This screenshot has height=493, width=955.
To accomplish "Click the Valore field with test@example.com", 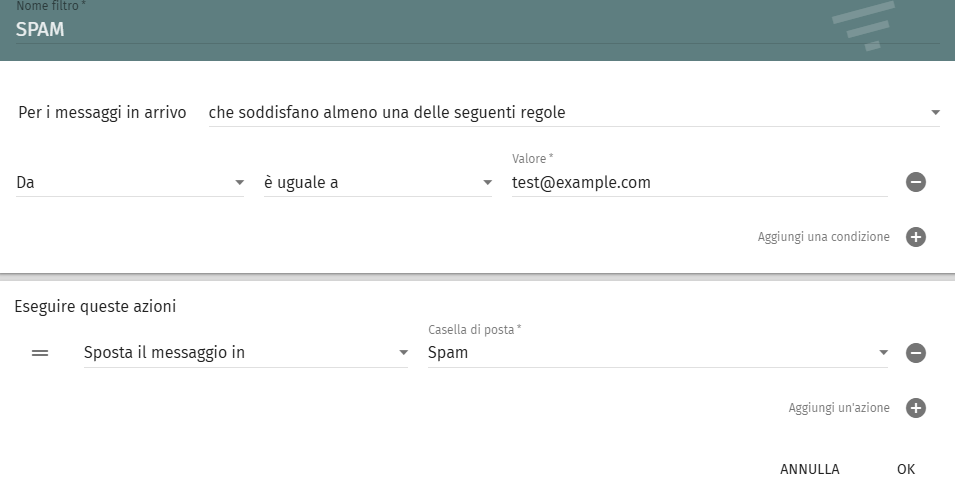I will 698,183.
